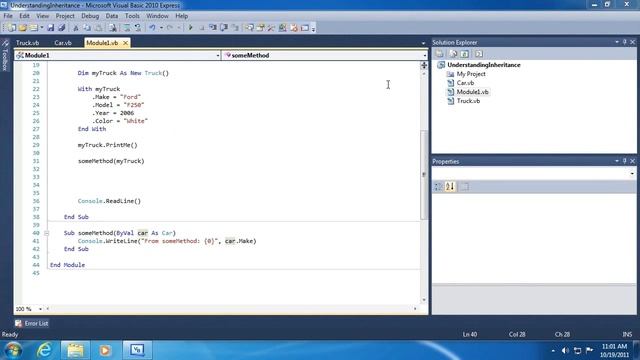Viewport: 640px width, 360px height.
Task: Click the Comment out selected lines icon
Action: pyautogui.click(x=127, y=28)
